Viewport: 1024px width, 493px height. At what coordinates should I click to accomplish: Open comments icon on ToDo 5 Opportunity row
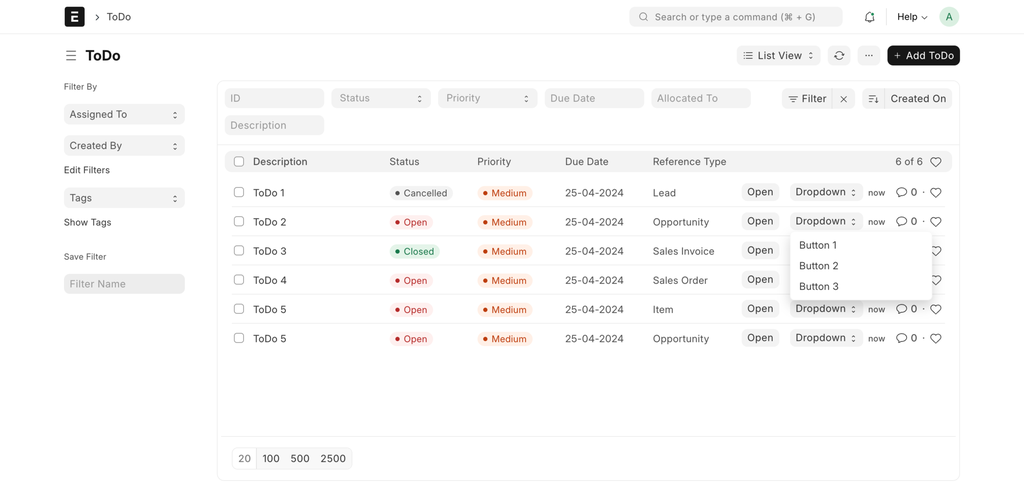tap(902, 338)
